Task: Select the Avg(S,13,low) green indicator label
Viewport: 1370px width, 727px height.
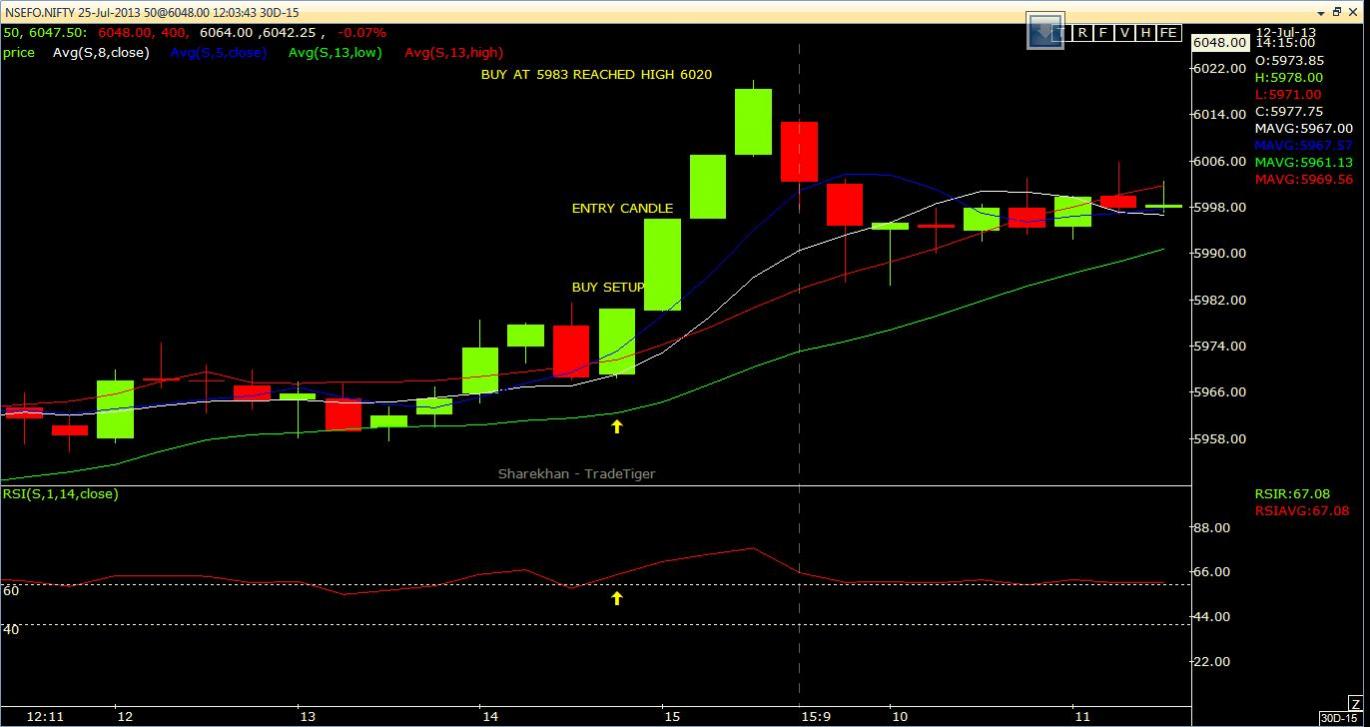Action: coord(335,52)
